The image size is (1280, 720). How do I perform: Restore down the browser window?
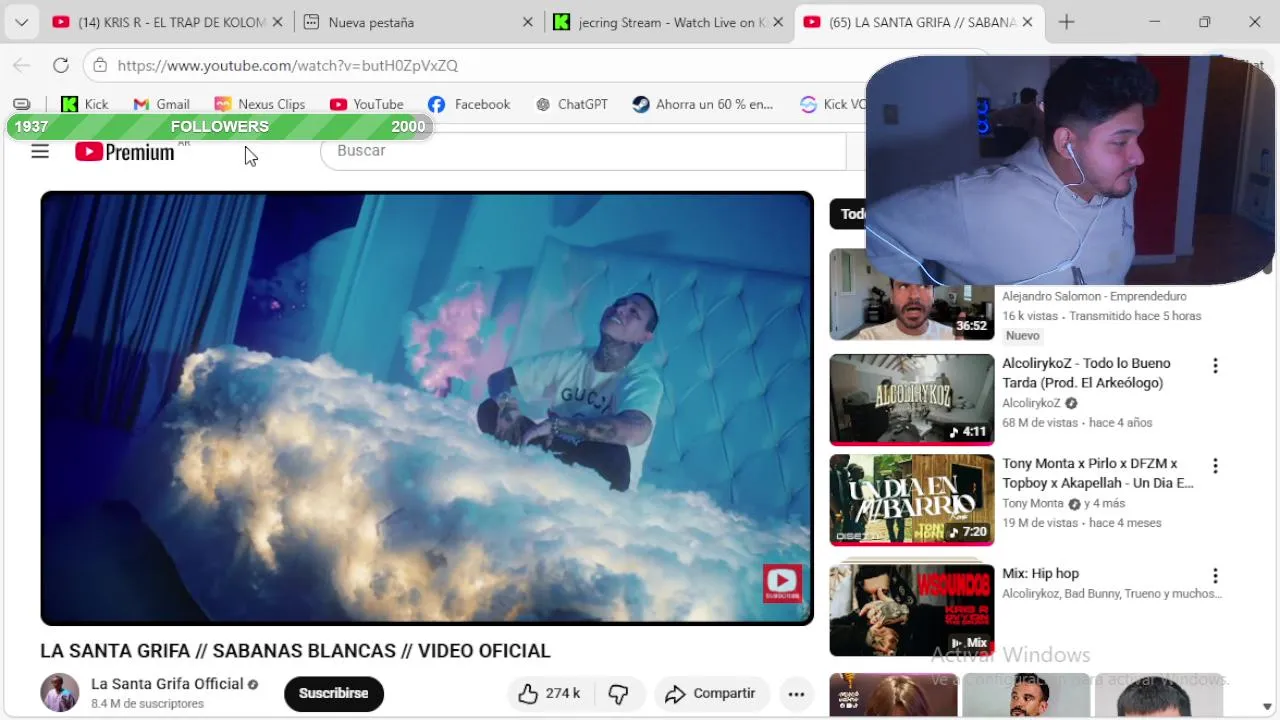pyautogui.click(x=1205, y=22)
